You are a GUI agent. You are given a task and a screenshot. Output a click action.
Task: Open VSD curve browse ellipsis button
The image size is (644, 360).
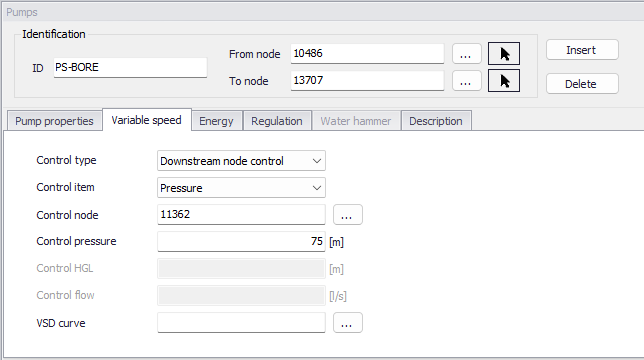pos(347,323)
